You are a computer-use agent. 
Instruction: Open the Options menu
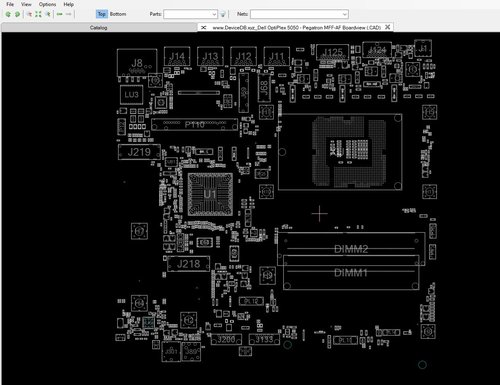(x=47, y=4)
